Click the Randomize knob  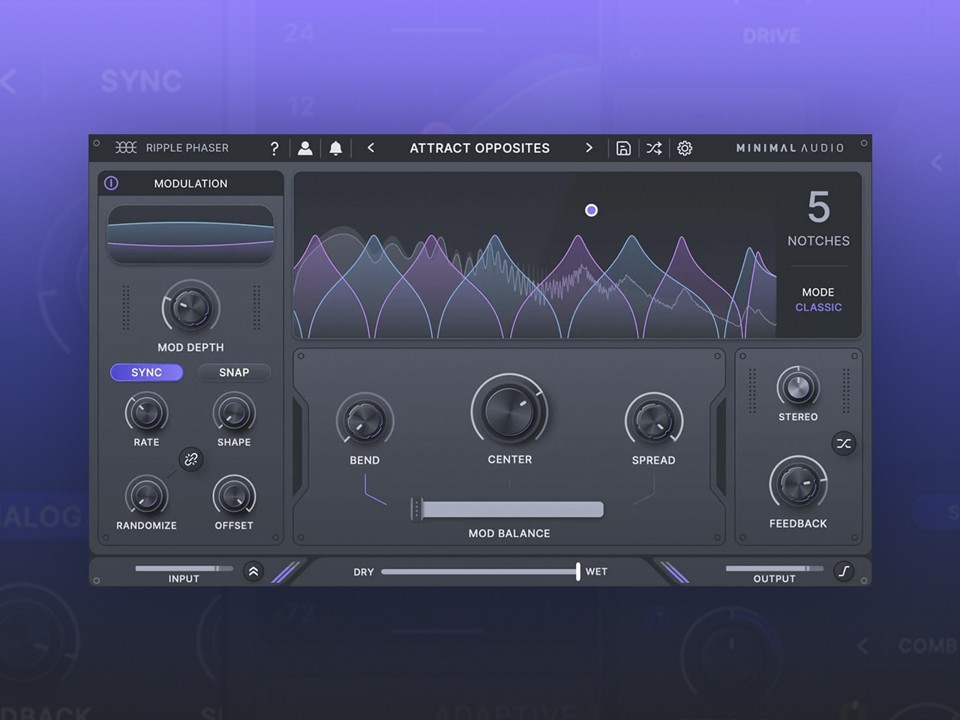click(x=146, y=497)
